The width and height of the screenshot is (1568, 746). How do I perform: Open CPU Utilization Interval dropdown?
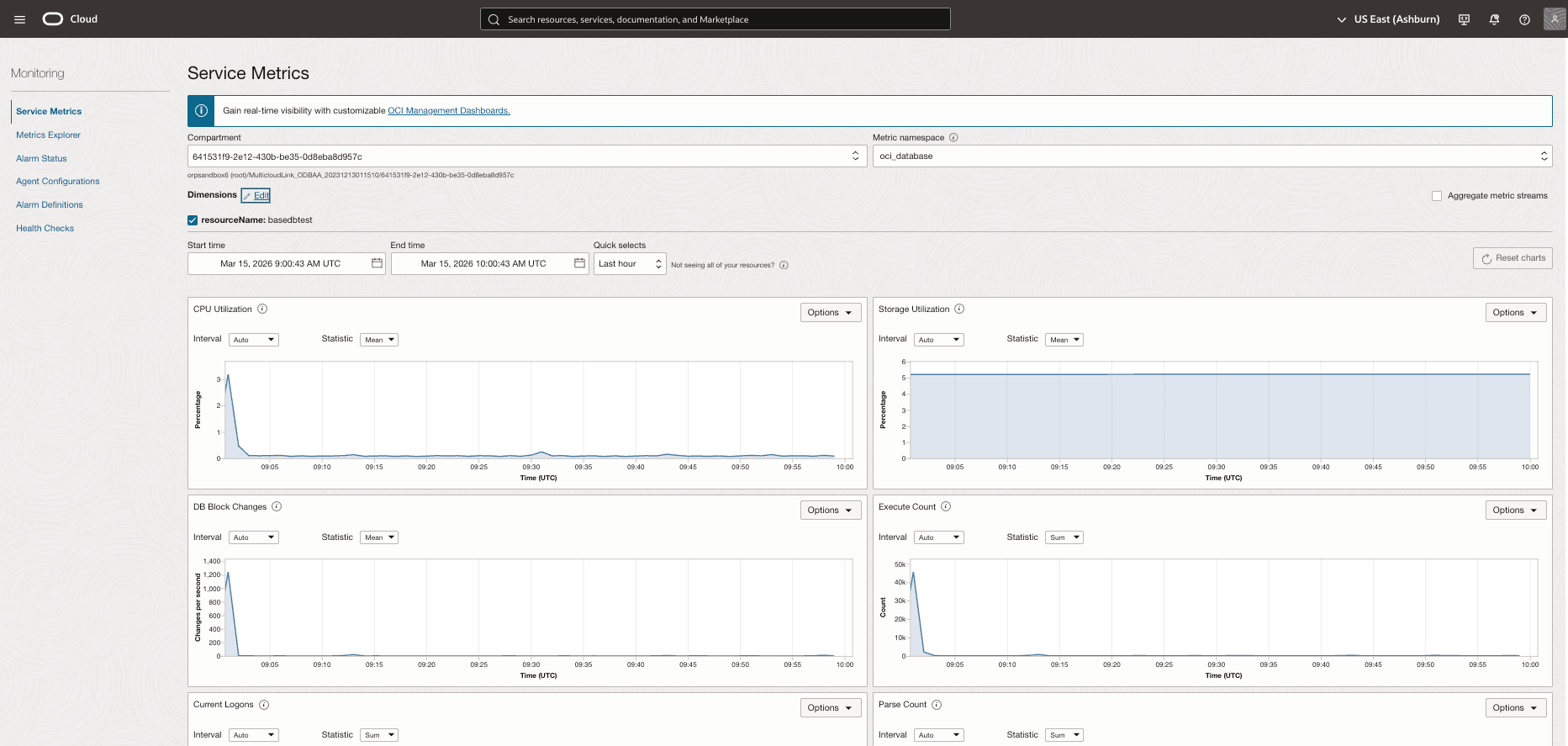coord(254,340)
